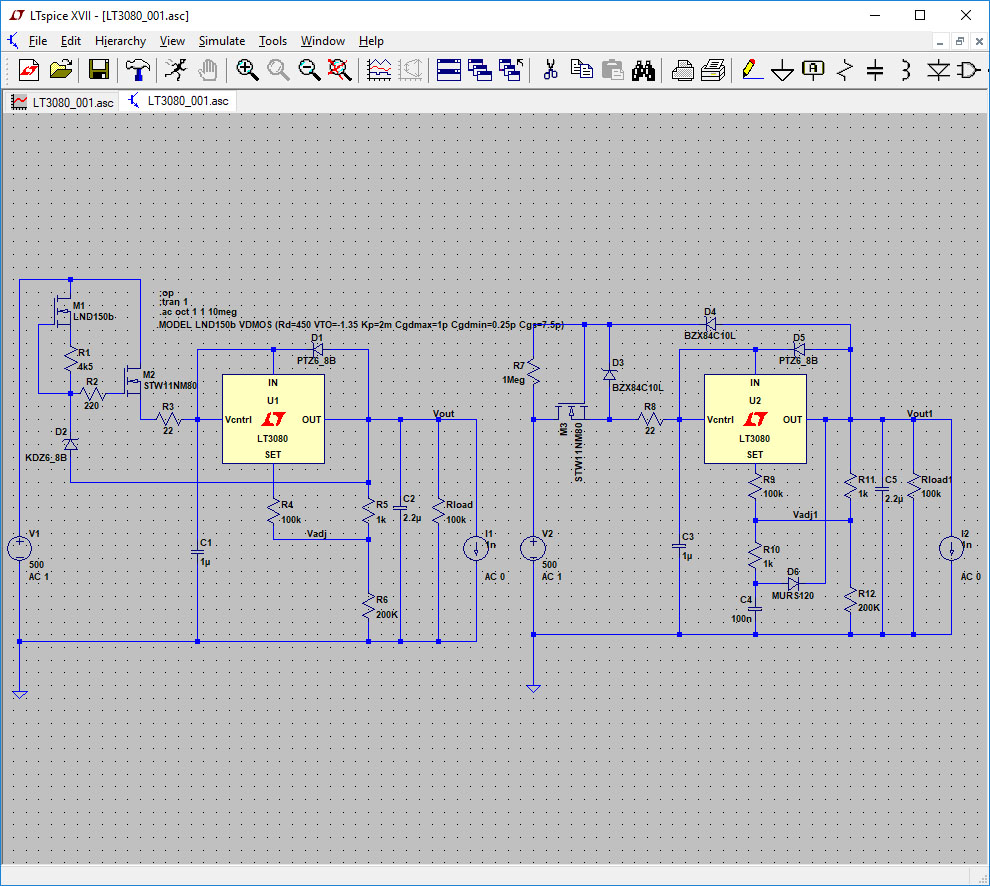The image size is (990, 886).
Task: Open Control Panel via hammer icon
Action: pos(138,69)
